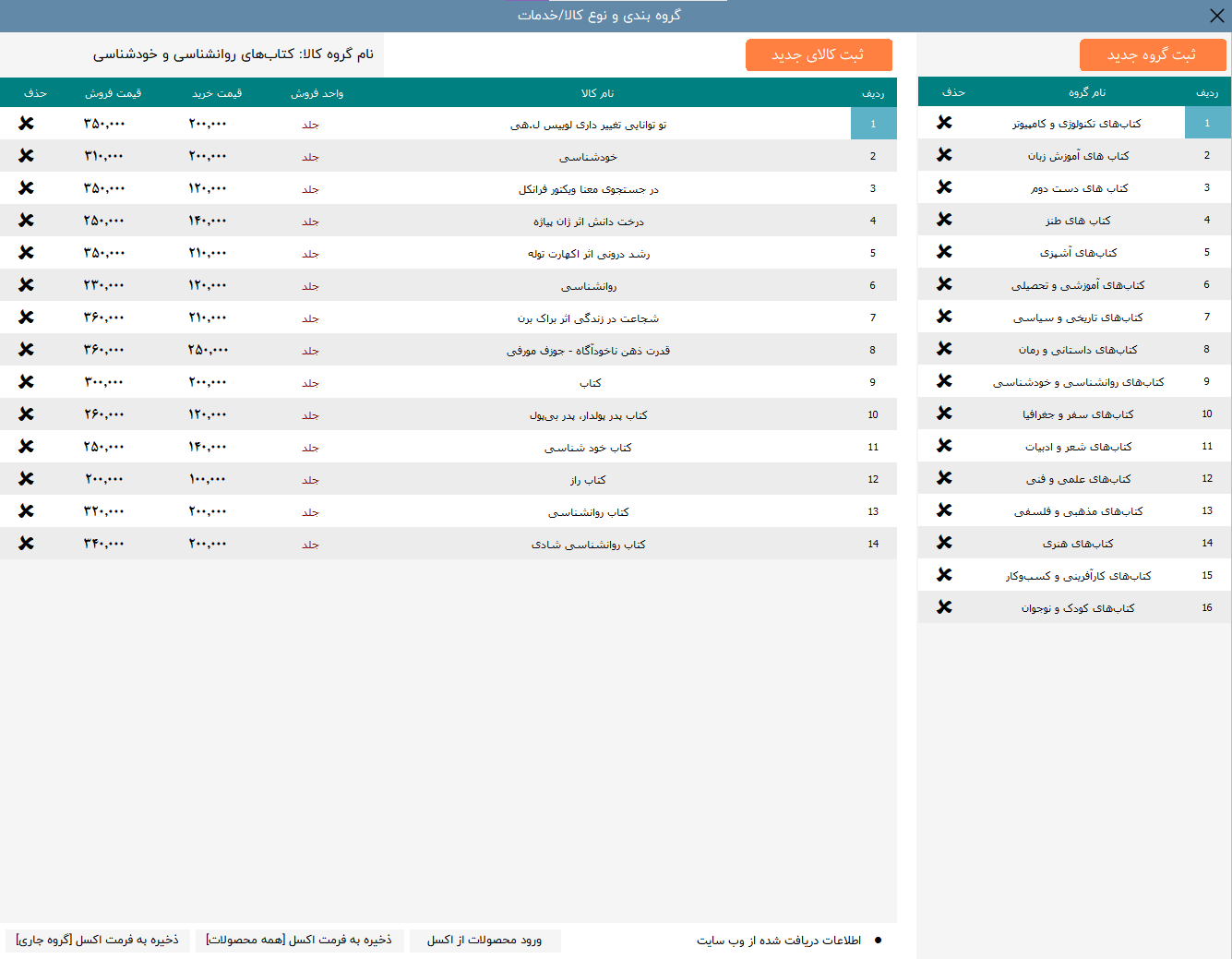This screenshot has width=1232, height=959.
Task: Select group name کتاب‌های هنری
Action: [1078, 544]
